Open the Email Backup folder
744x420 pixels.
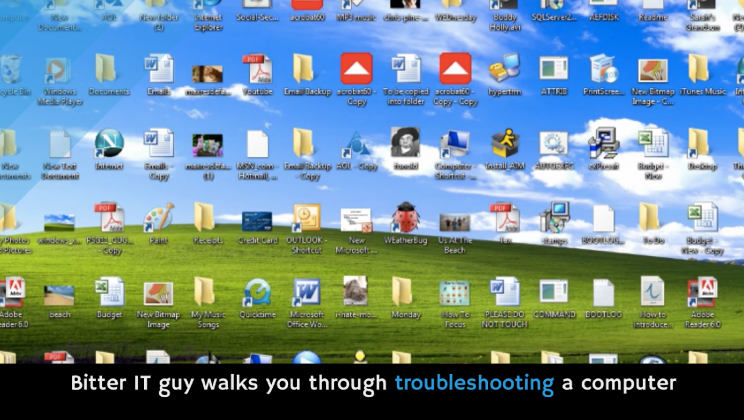point(304,69)
